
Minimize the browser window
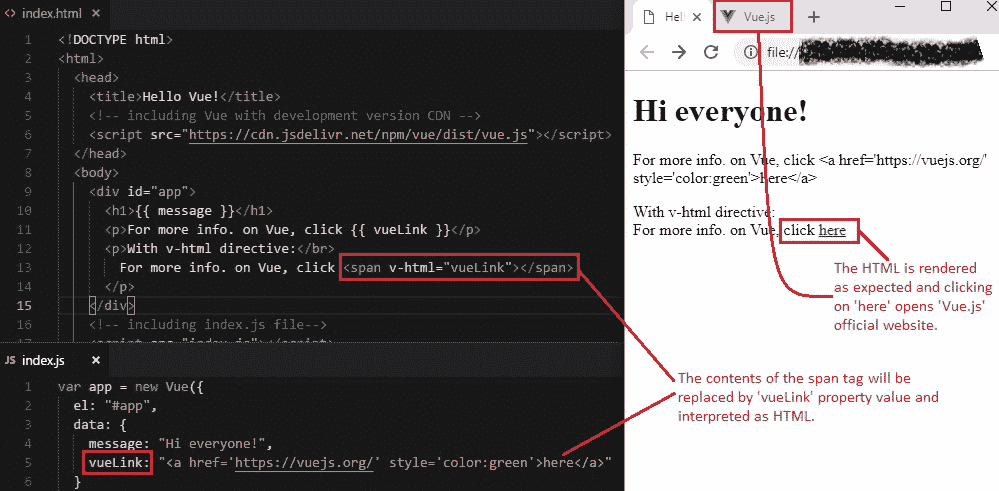[x=900, y=6]
